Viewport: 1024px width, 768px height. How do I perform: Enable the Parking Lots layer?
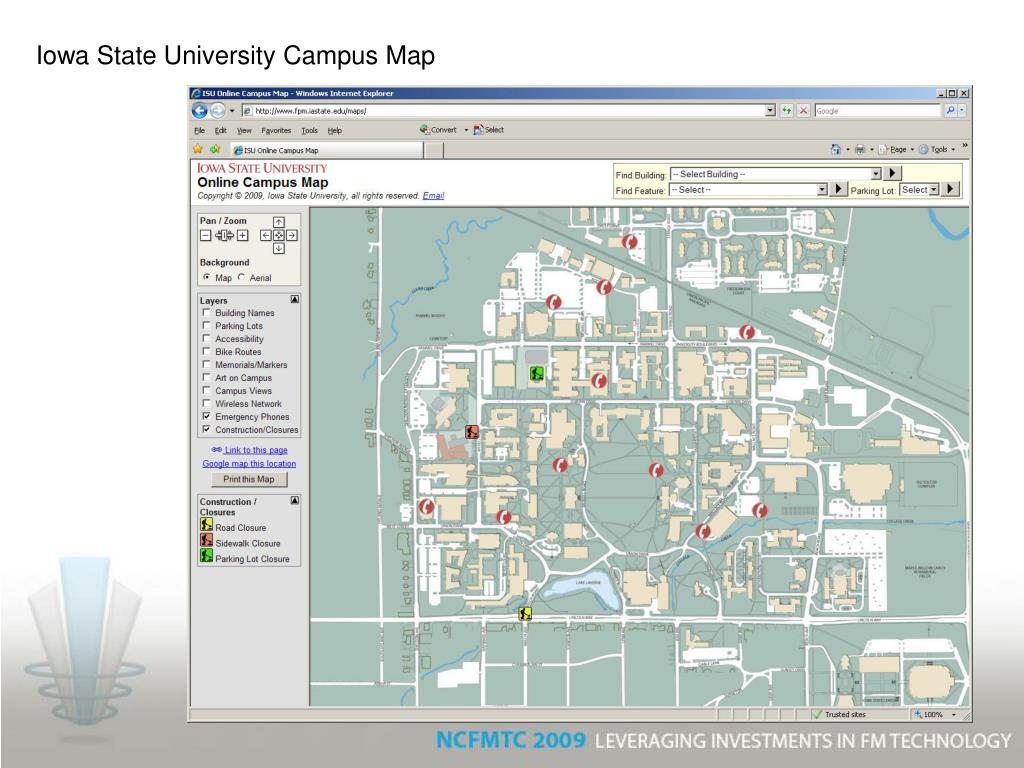click(206, 325)
